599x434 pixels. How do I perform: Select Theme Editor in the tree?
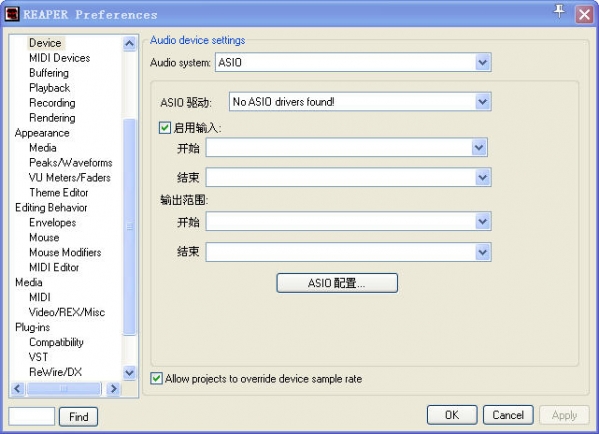coord(59,193)
